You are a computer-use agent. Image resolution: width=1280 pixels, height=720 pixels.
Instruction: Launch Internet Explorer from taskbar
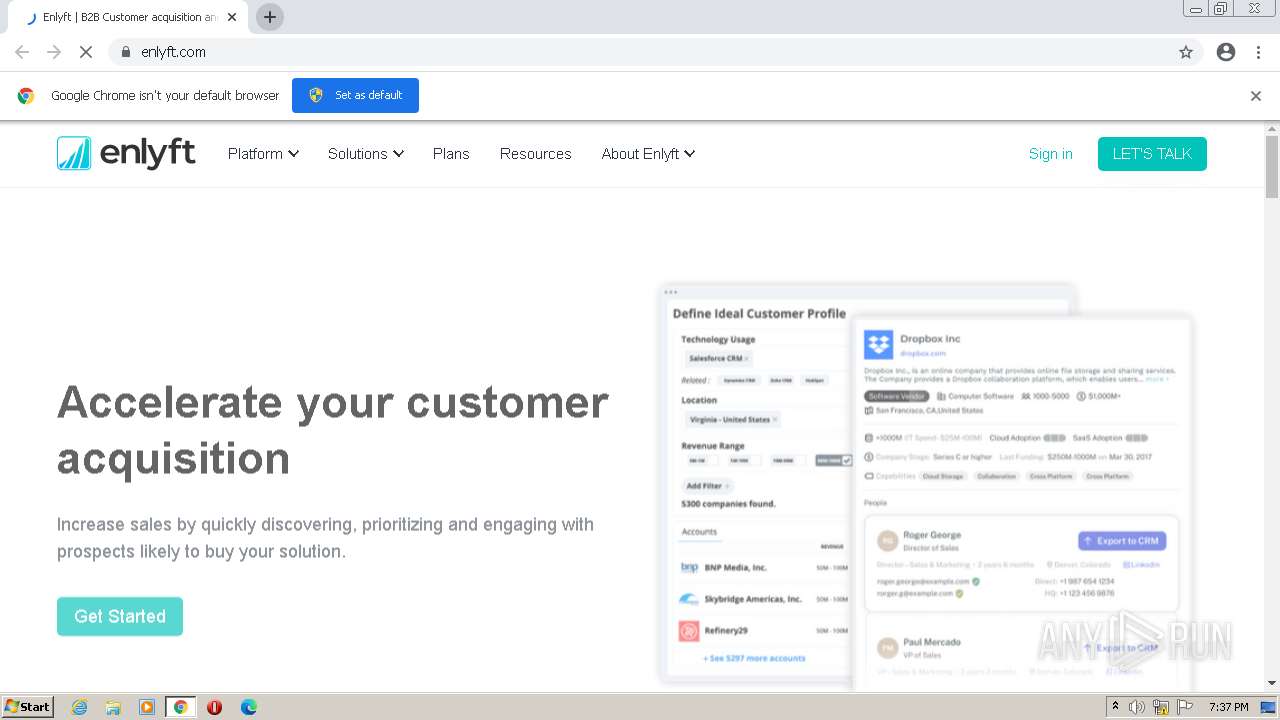[x=79, y=707]
